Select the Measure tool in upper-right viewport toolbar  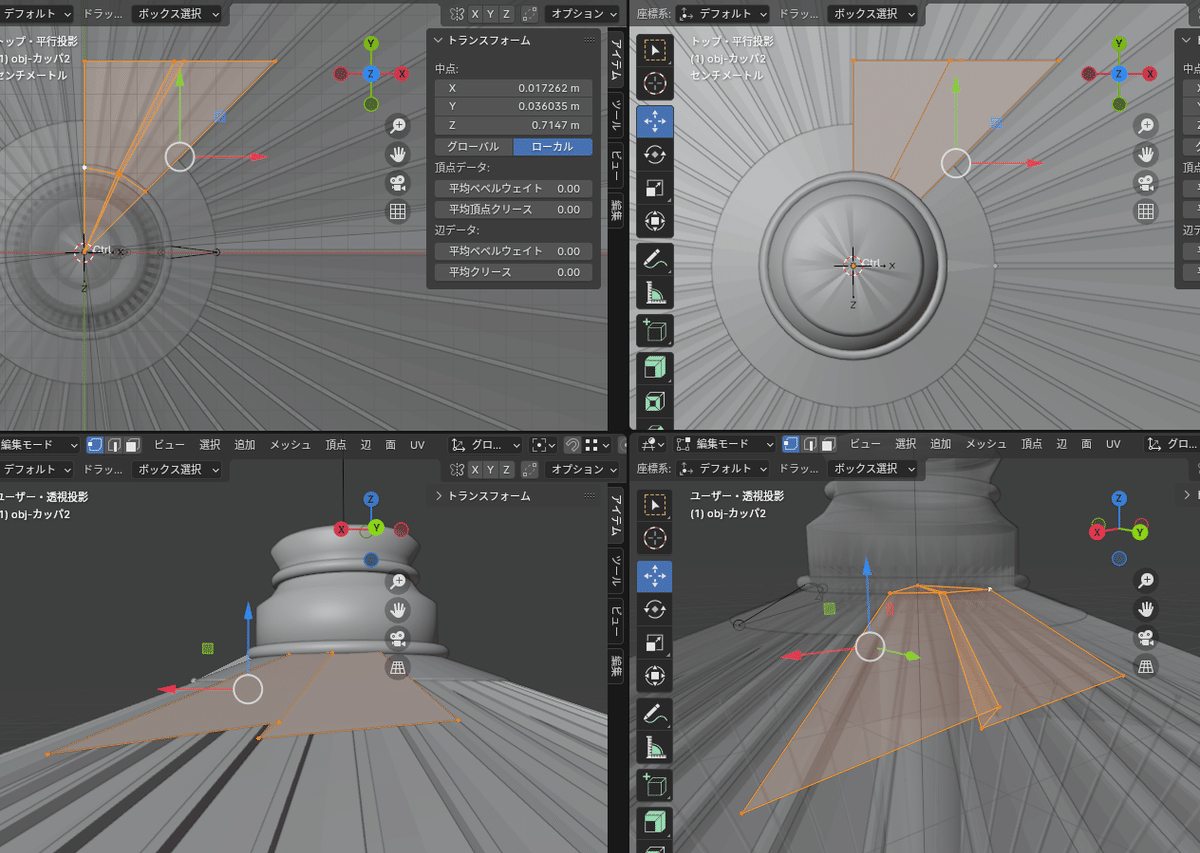pos(655,292)
